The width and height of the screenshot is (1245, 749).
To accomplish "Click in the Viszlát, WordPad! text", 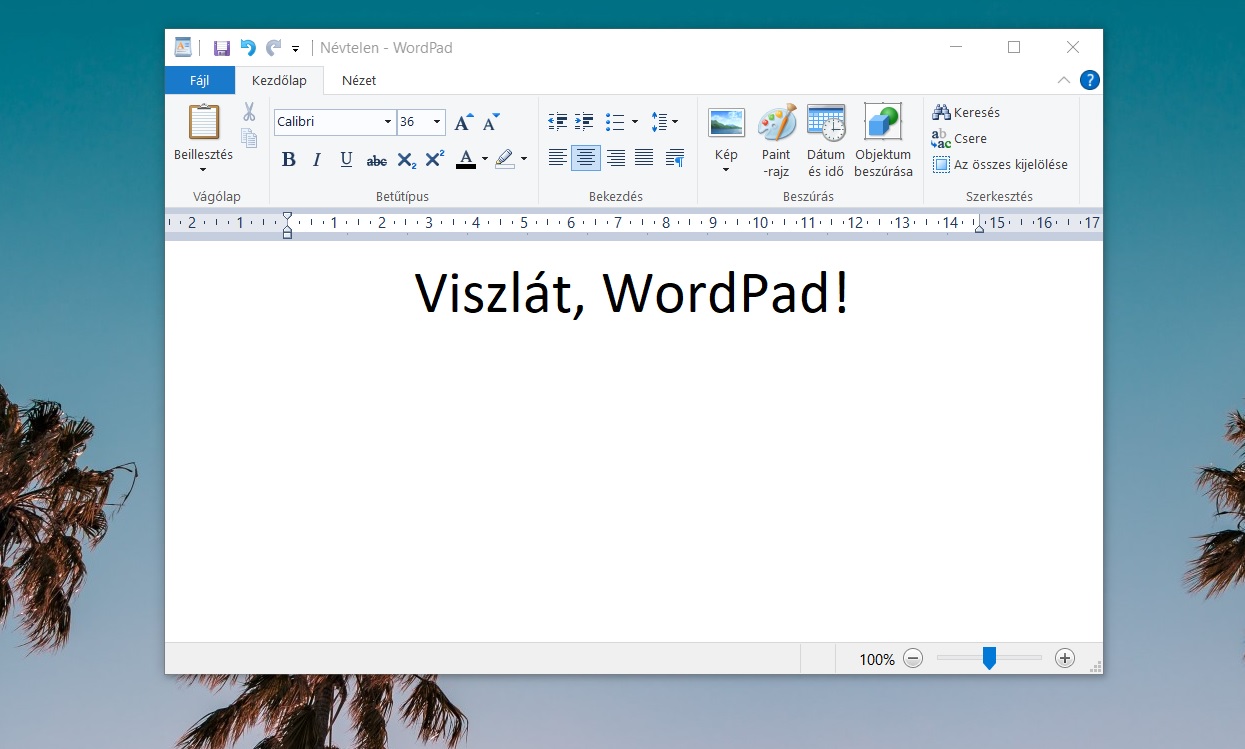I will pyautogui.click(x=632, y=292).
